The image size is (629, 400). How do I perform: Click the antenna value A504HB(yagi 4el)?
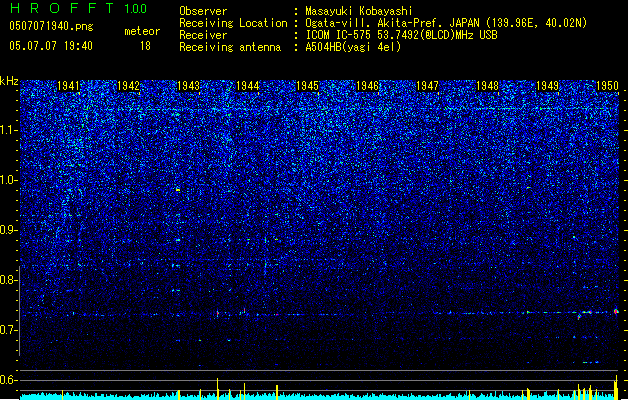[x=353, y=47]
